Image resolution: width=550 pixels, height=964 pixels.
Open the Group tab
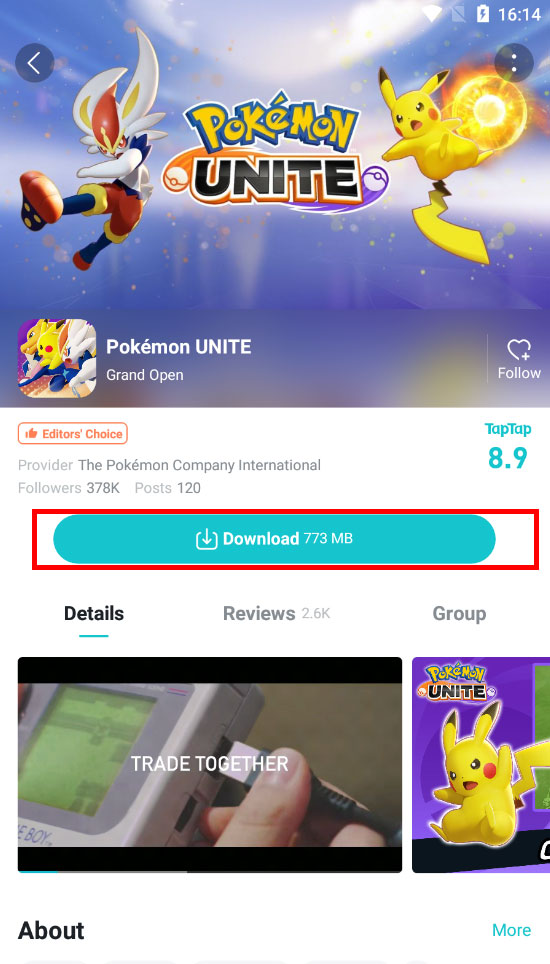pyautogui.click(x=459, y=614)
